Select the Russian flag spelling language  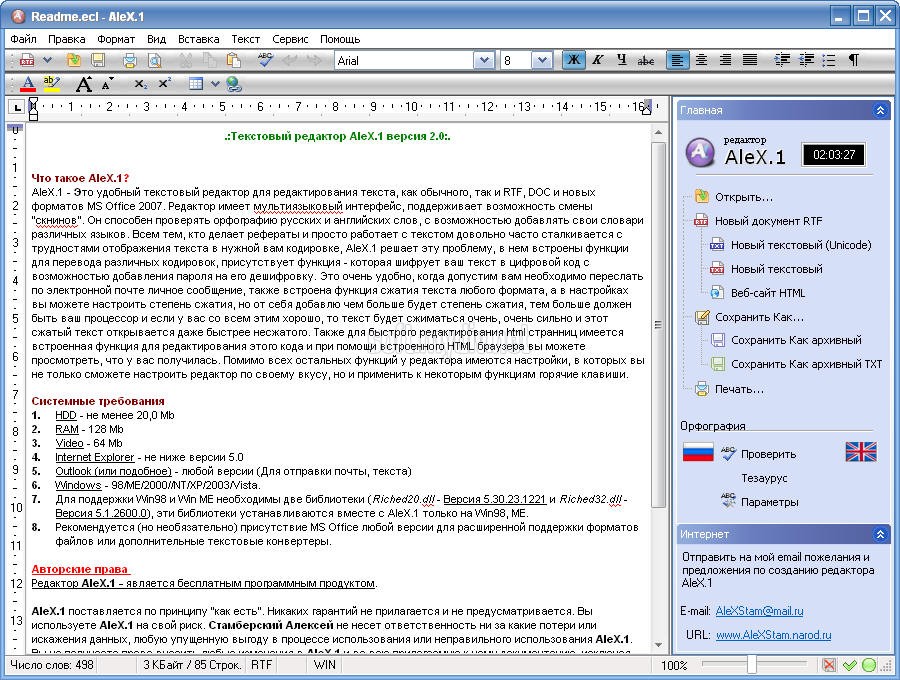pos(698,452)
